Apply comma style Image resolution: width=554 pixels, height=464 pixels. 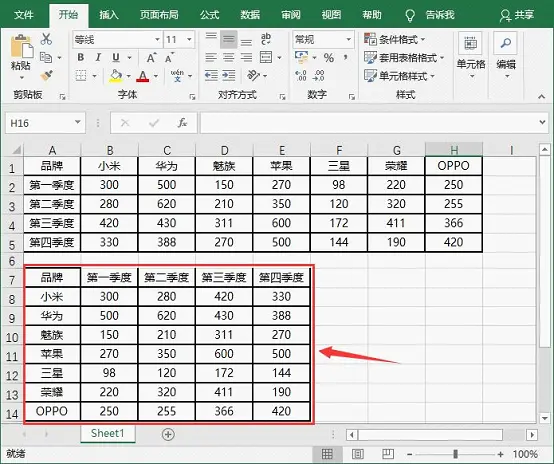346,57
